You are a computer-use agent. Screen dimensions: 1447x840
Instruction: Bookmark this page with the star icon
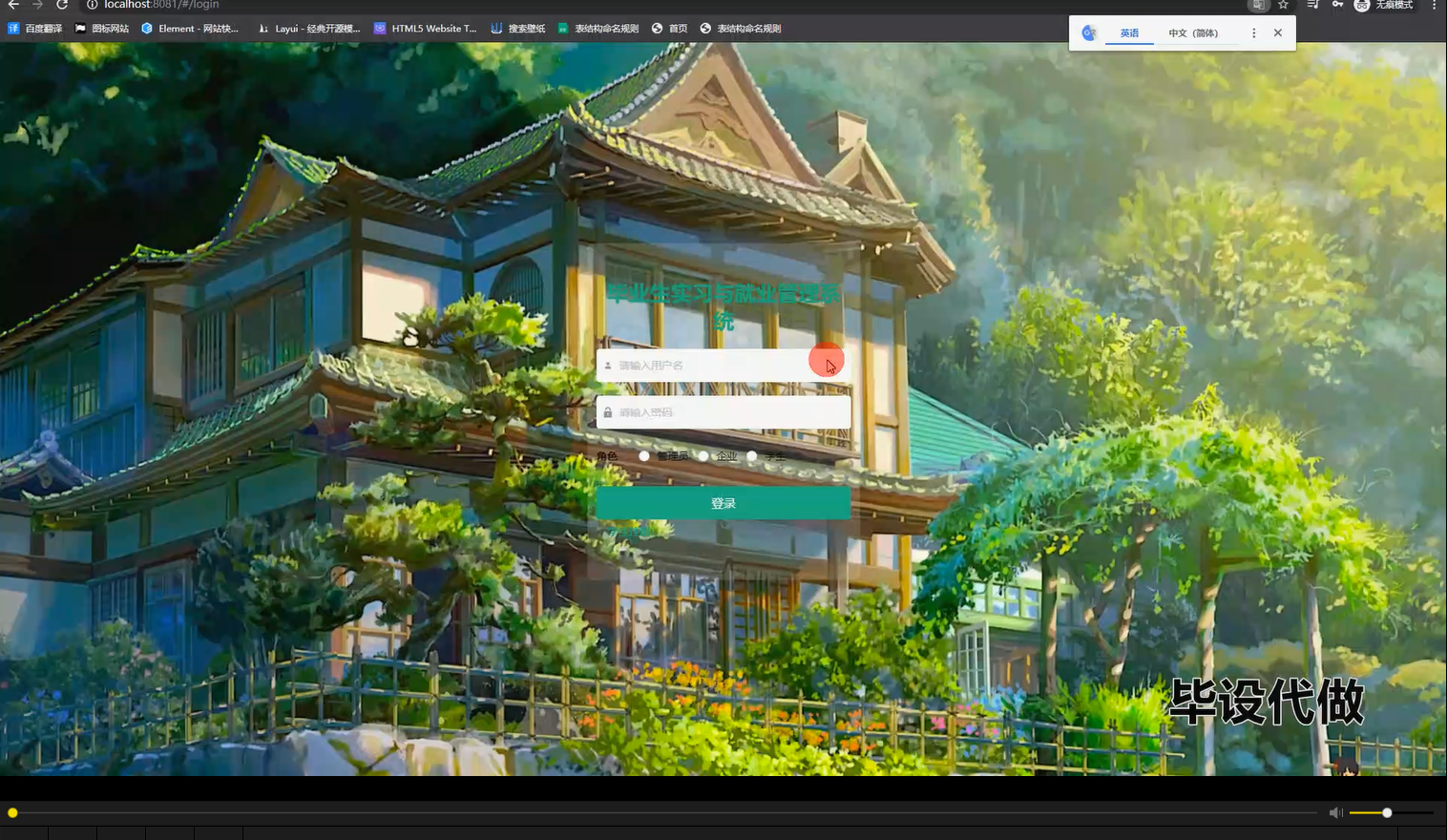coord(1284,5)
